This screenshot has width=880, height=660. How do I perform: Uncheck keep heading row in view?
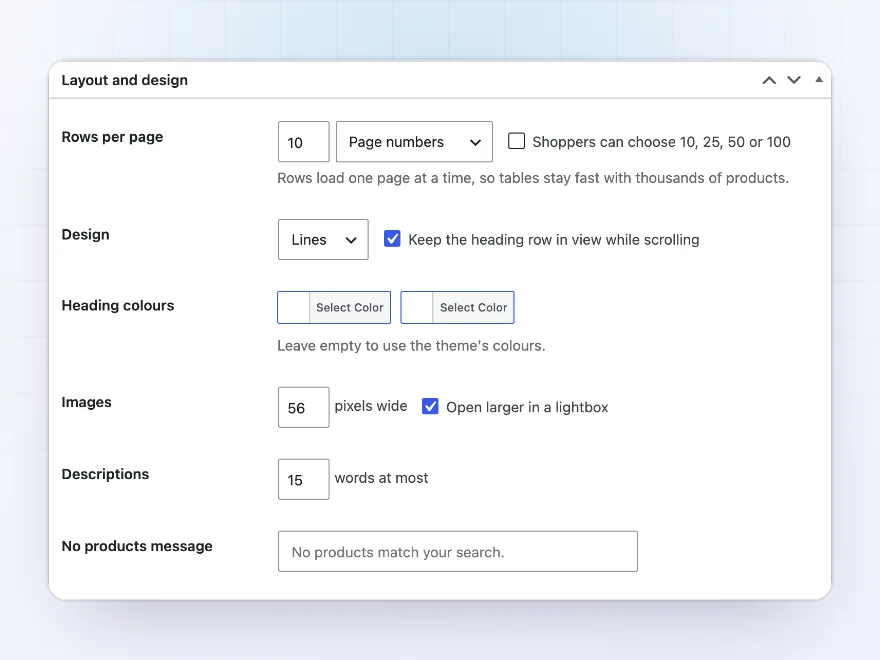[392, 239]
